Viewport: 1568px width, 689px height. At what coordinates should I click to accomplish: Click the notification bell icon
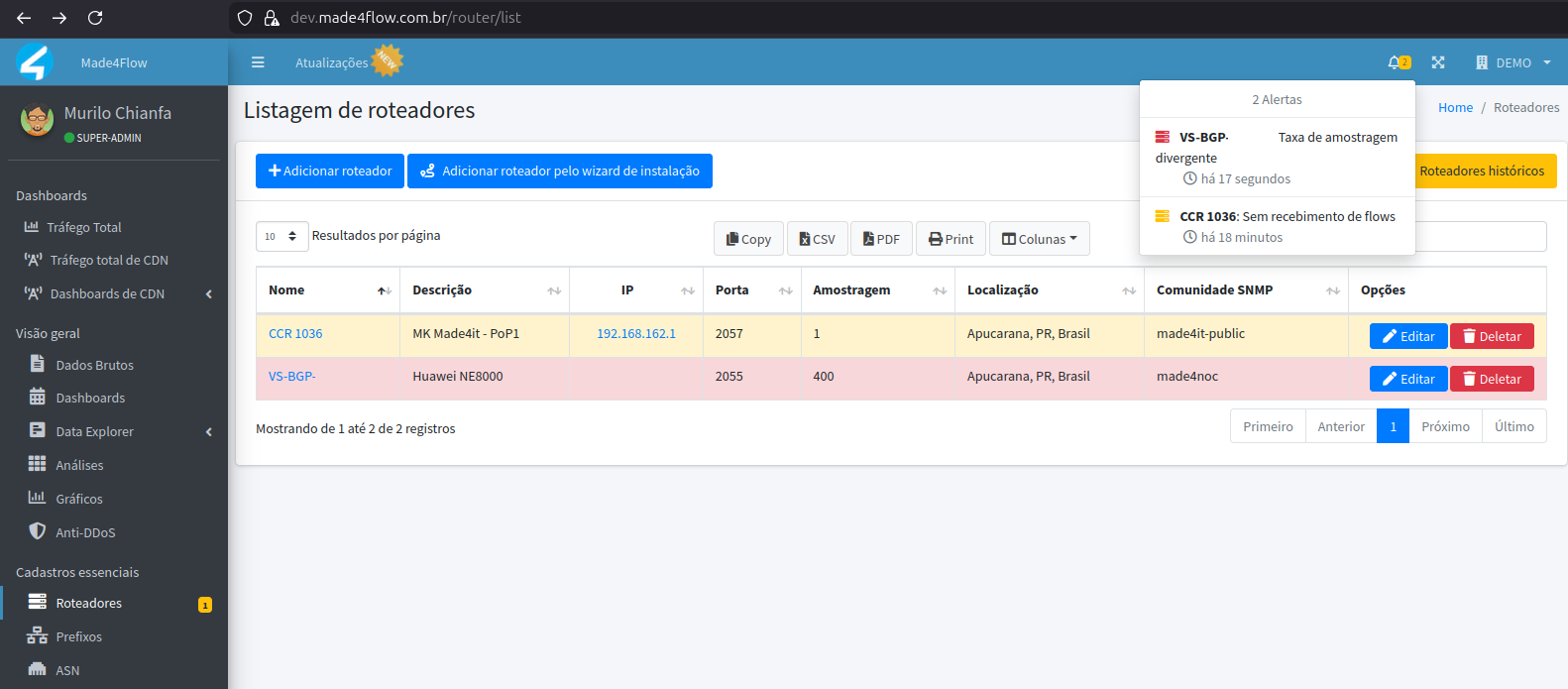point(1395,62)
